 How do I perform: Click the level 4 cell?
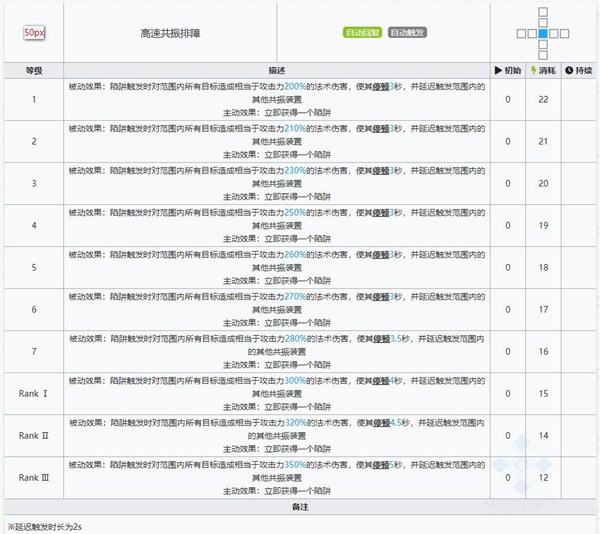(x=34, y=225)
